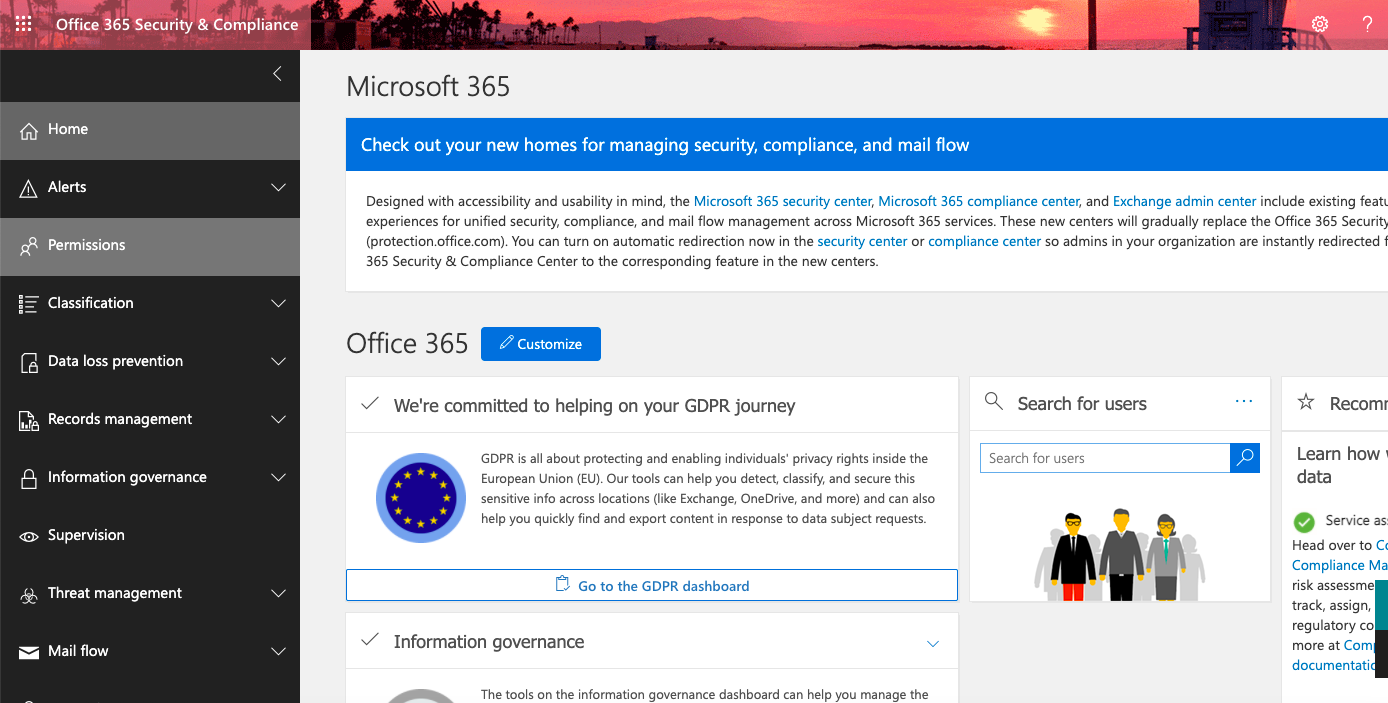Viewport: 1388px width, 703px height.
Task: Open Classification in the sidebar
Action: point(150,304)
